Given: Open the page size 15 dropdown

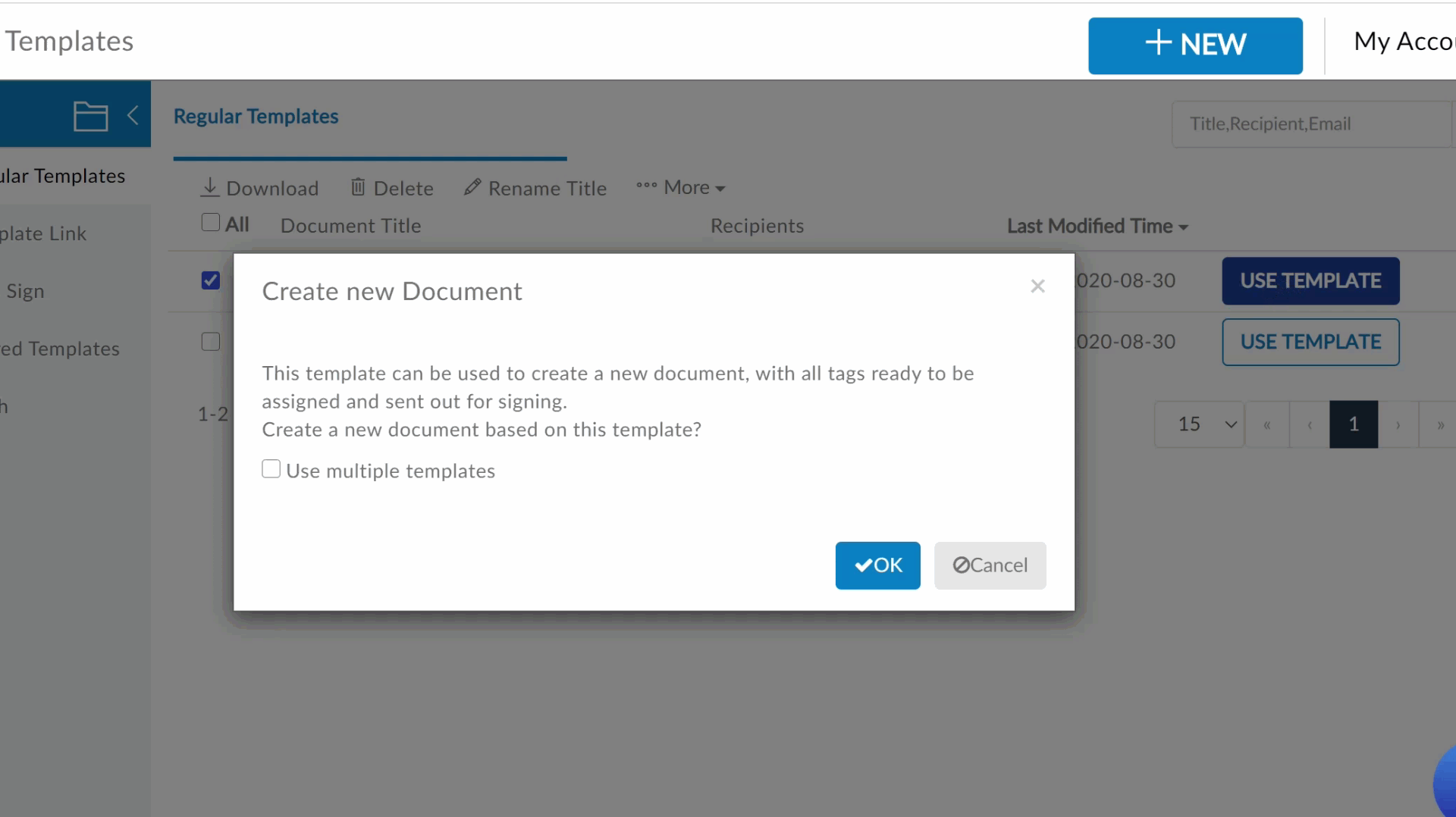Looking at the screenshot, I should [1200, 424].
